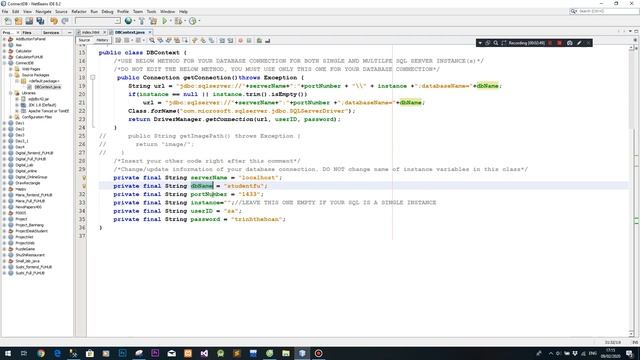Click the Source view button
Screen dimensions: 640x360
click(84, 40)
